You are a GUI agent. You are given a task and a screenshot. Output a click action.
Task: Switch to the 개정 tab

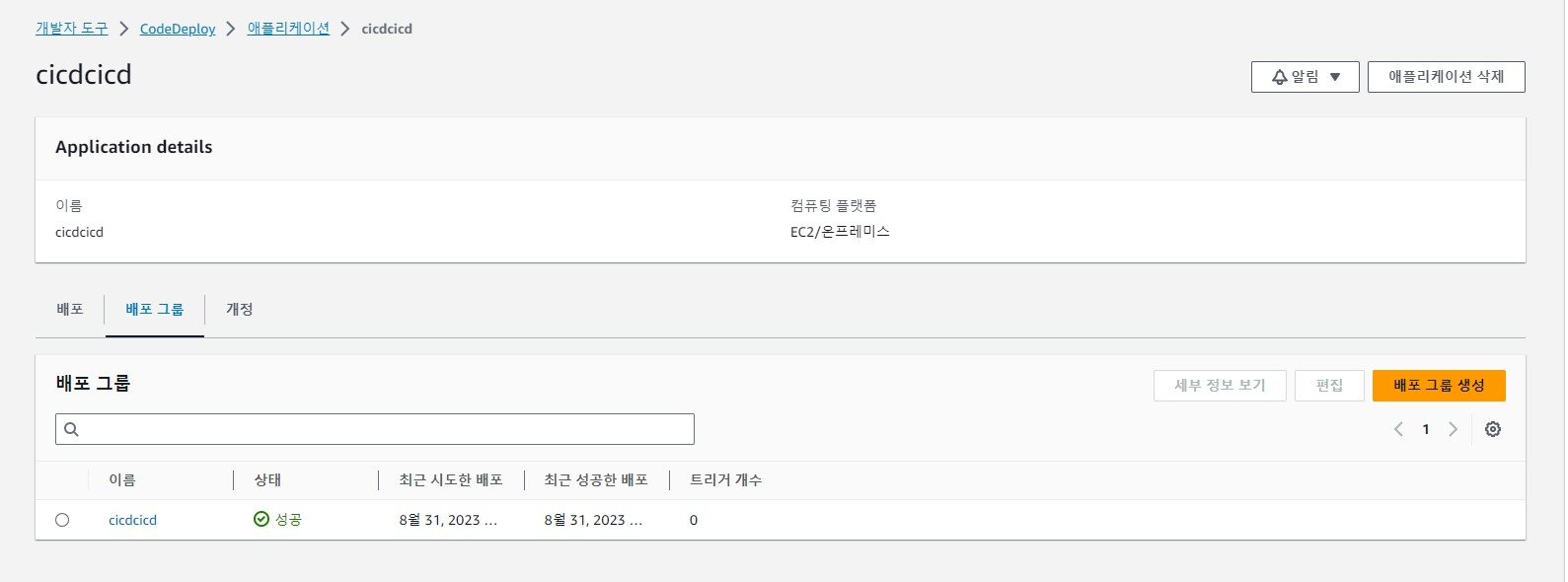[240, 310]
